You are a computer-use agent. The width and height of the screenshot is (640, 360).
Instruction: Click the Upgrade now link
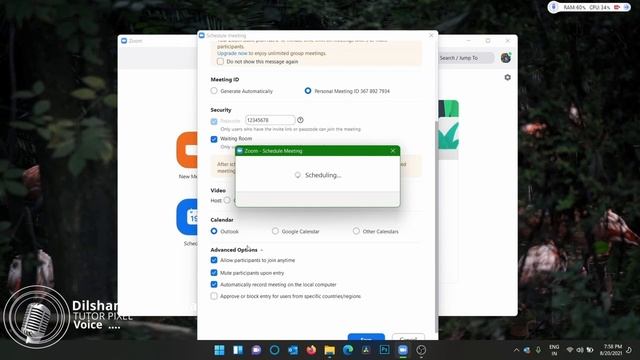pyautogui.click(x=232, y=53)
